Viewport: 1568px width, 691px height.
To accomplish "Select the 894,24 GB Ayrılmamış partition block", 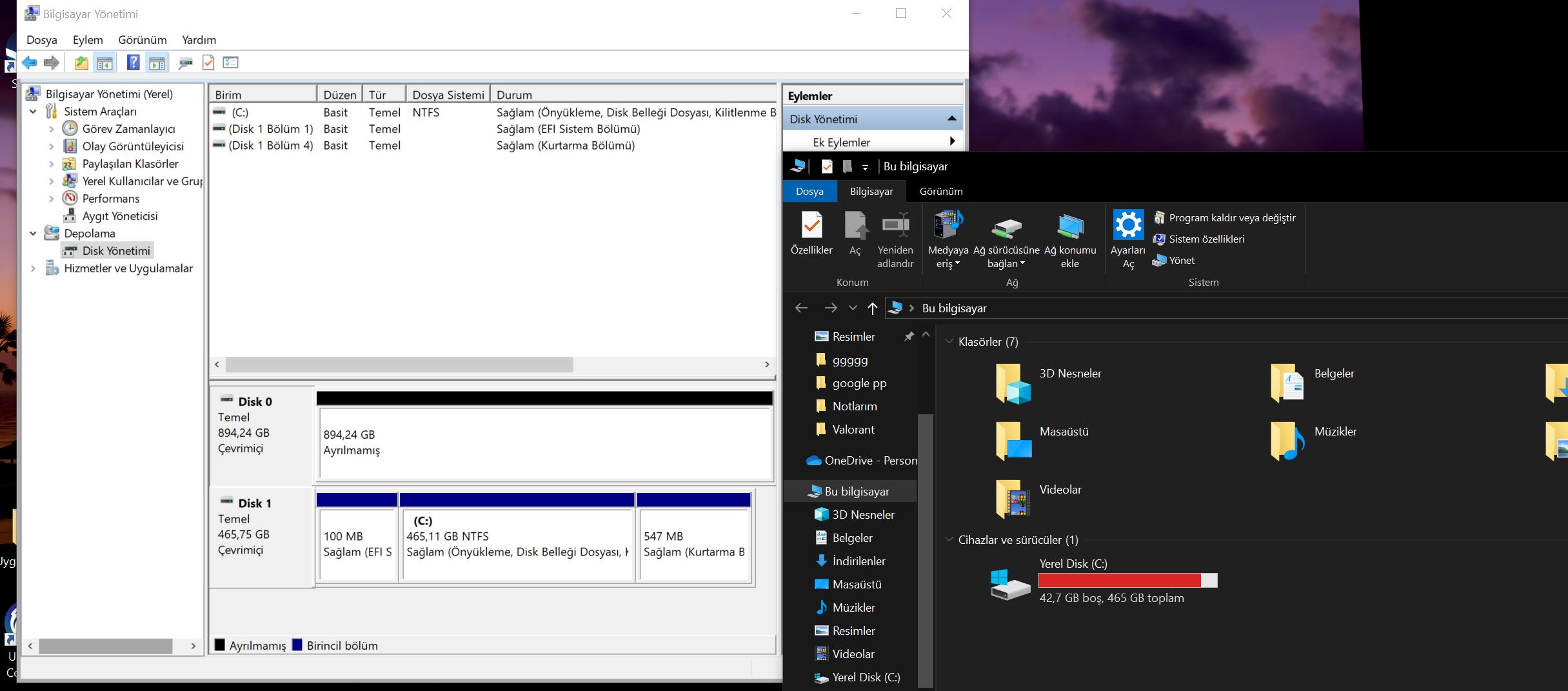I will tap(545, 443).
